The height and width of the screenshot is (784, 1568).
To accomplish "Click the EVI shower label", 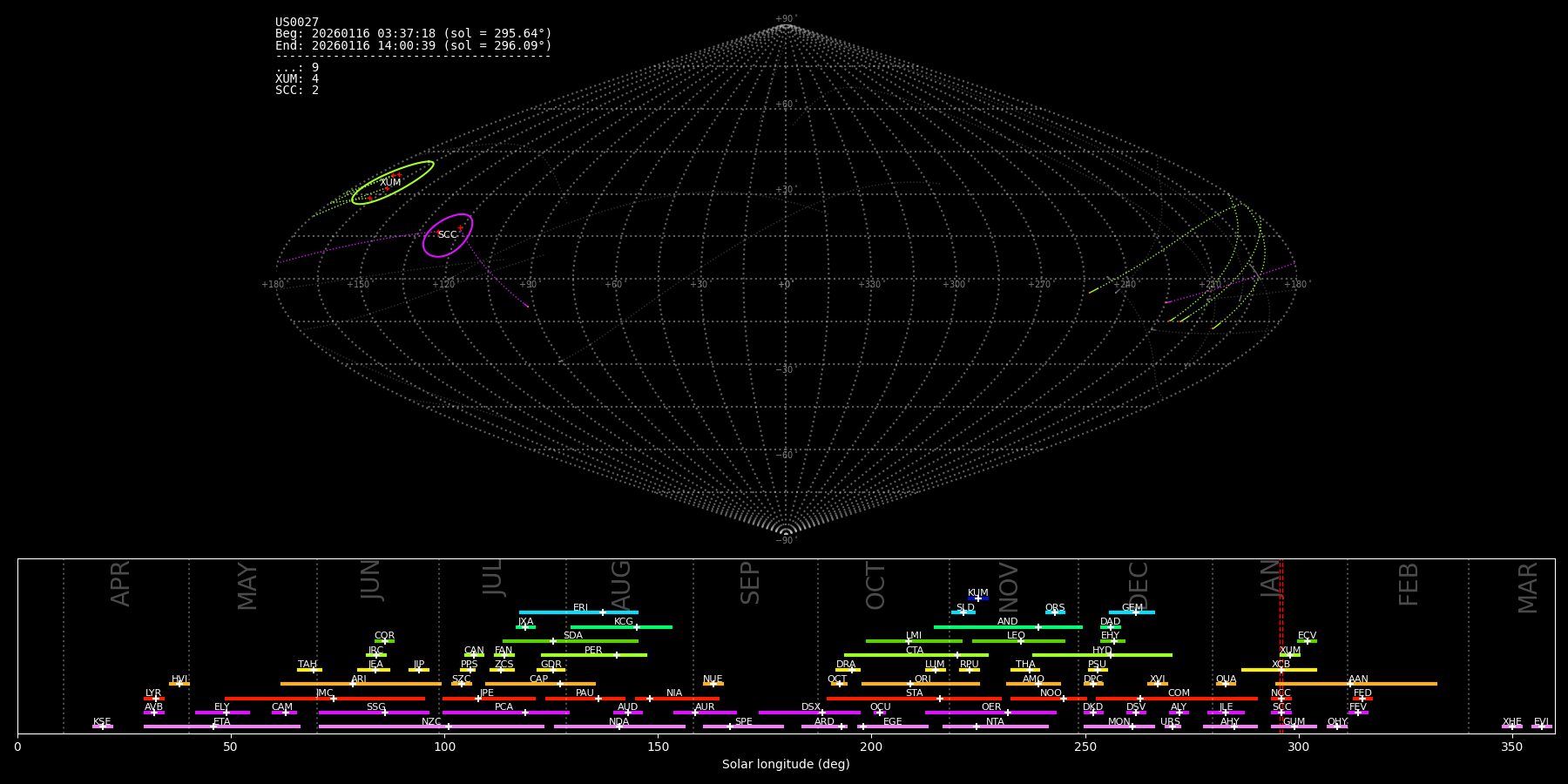I will [1541, 722].
